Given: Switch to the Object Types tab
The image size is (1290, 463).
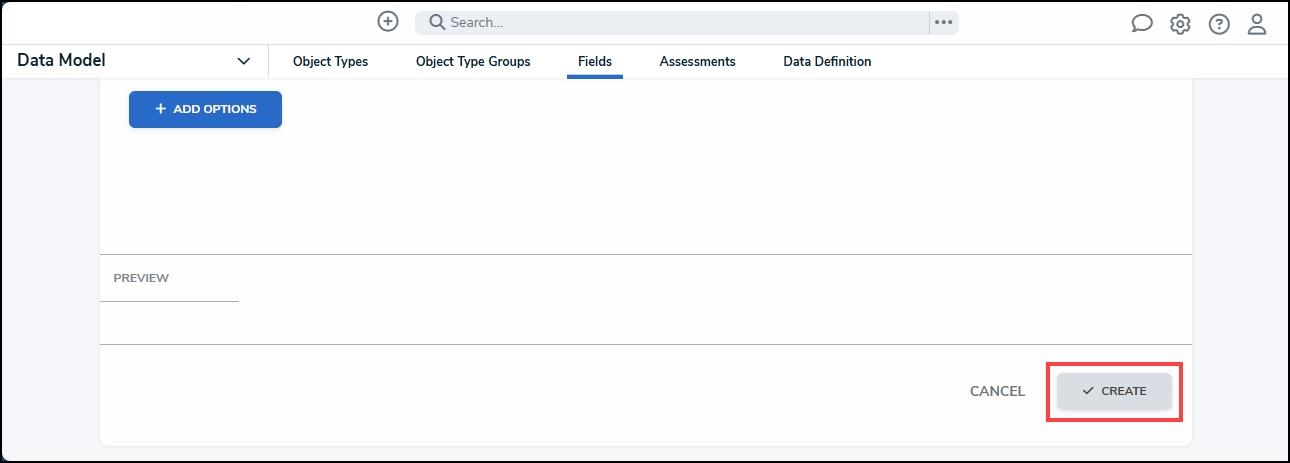Looking at the screenshot, I should pyautogui.click(x=330, y=62).
